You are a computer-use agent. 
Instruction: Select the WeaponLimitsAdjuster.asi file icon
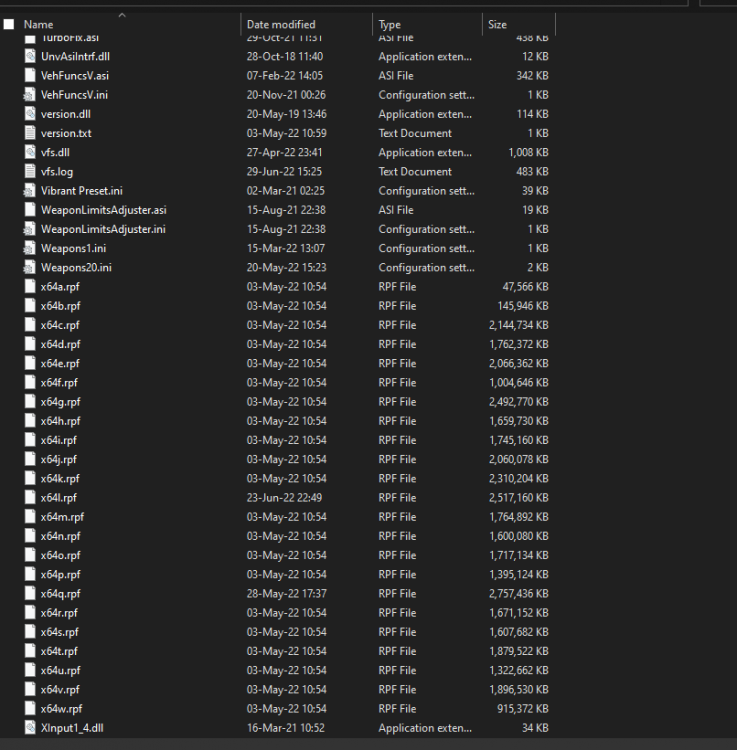pos(30,210)
